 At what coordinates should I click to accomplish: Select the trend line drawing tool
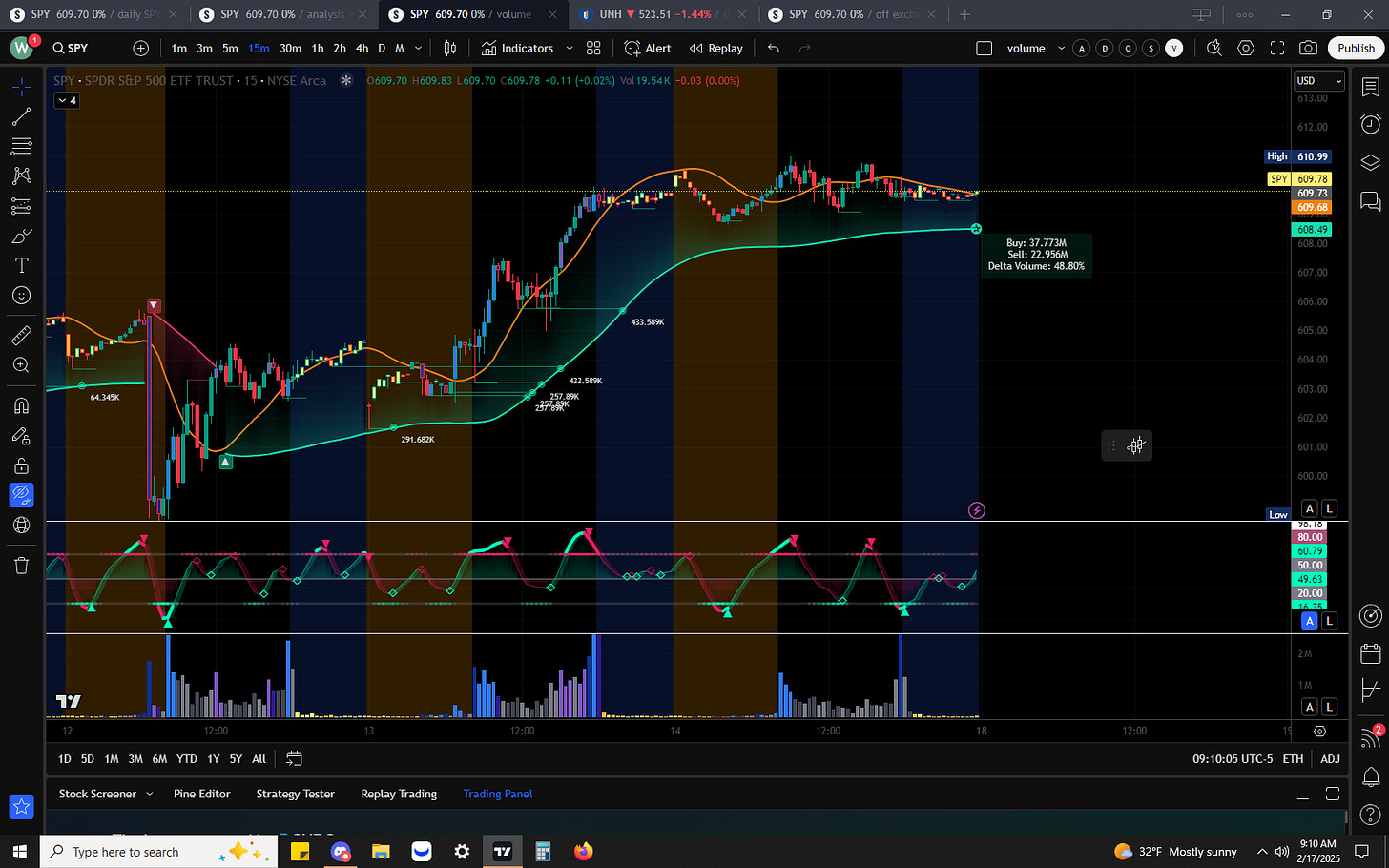click(21, 117)
